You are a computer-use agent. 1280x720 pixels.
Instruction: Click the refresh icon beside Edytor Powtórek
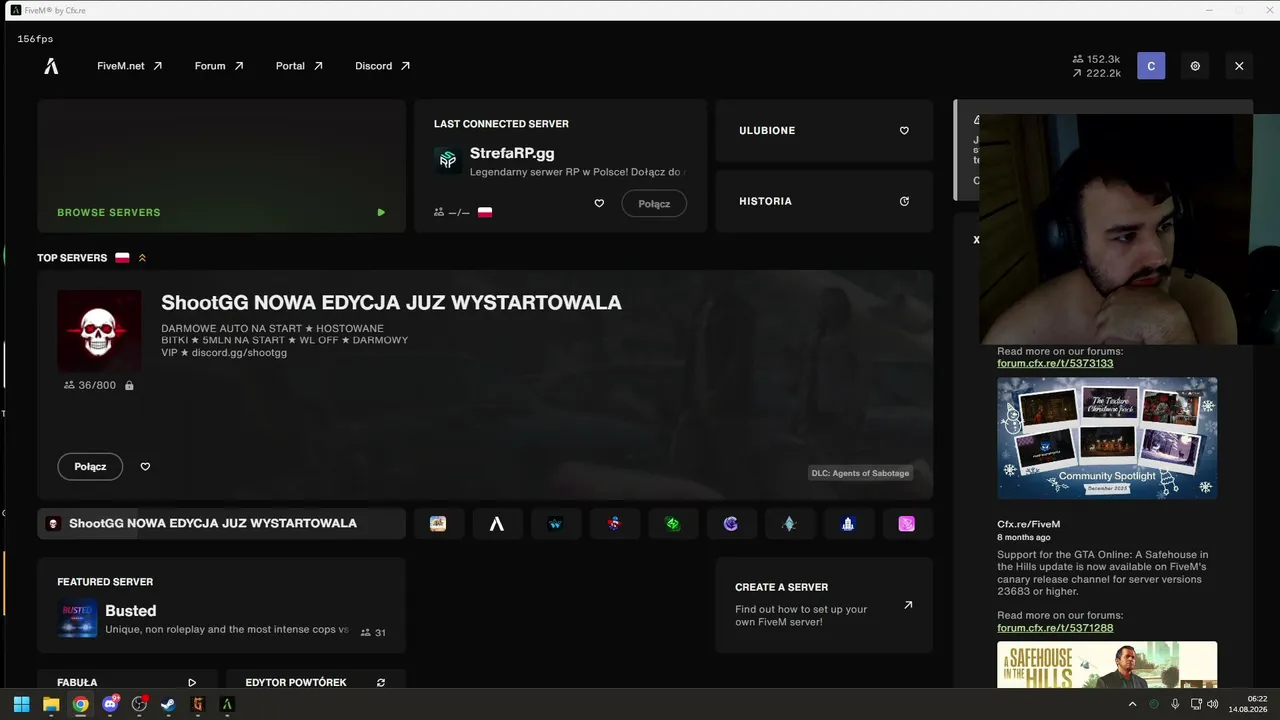381,683
